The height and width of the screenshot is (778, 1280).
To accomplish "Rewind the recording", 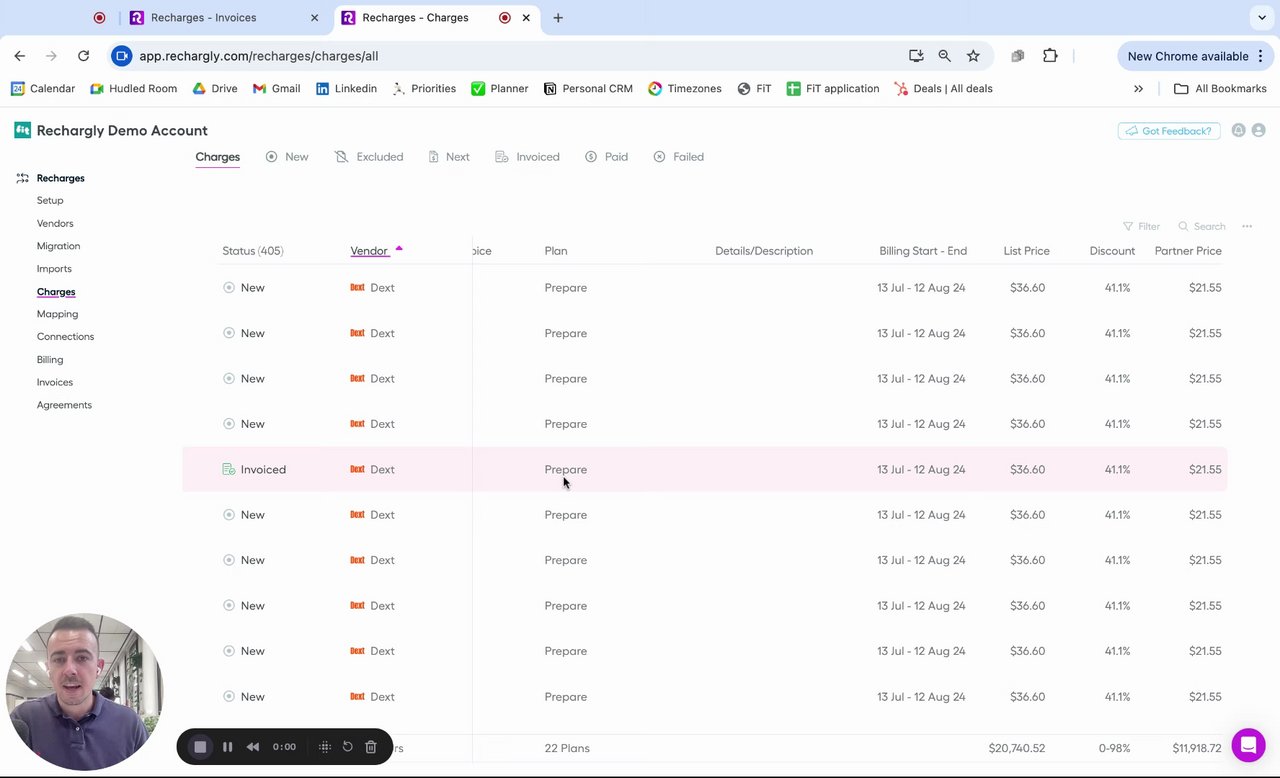I will tap(253, 747).
